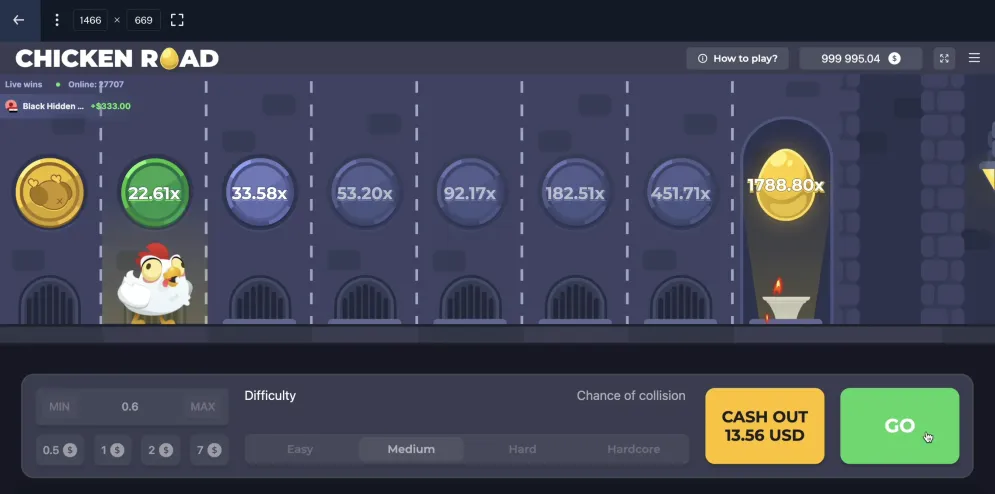Go back with the left arrow icon
Image resolution: width=995 pixels, height=494 pixels.
tap(19, 20)
